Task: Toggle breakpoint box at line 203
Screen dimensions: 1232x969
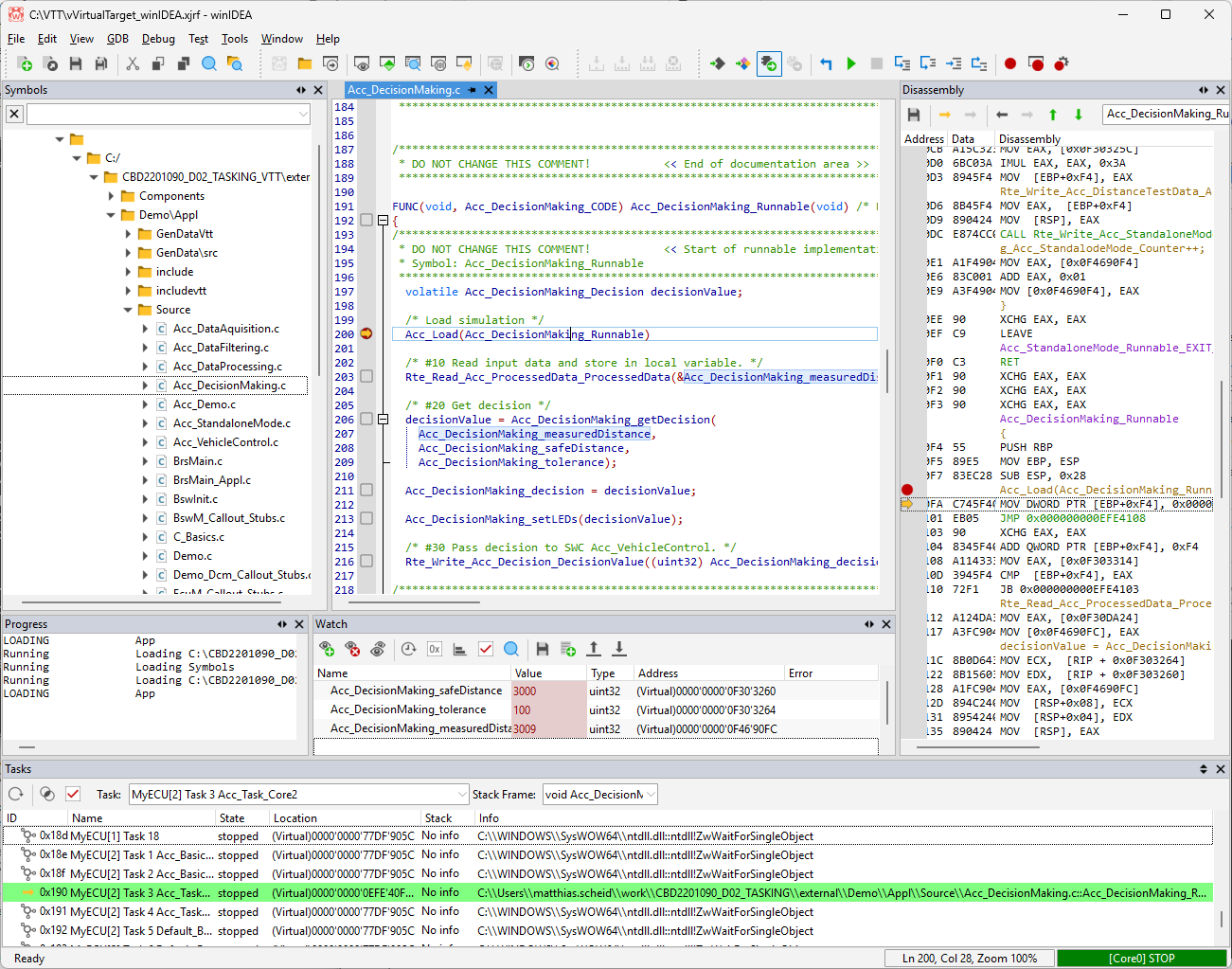Action: click(x=366, y=377)
